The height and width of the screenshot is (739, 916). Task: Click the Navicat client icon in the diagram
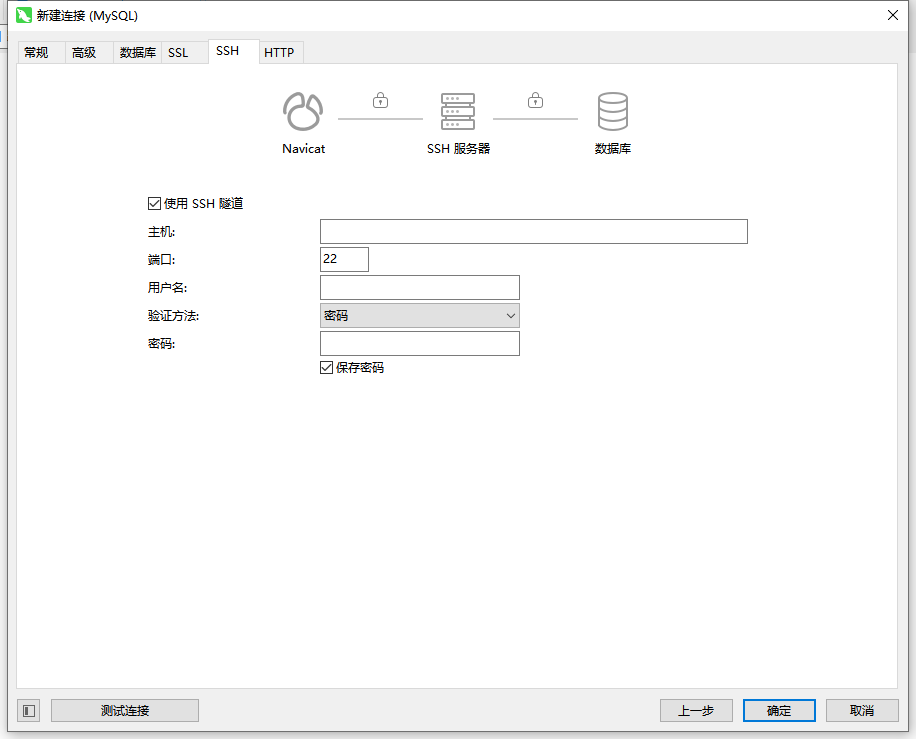point(302,112)
